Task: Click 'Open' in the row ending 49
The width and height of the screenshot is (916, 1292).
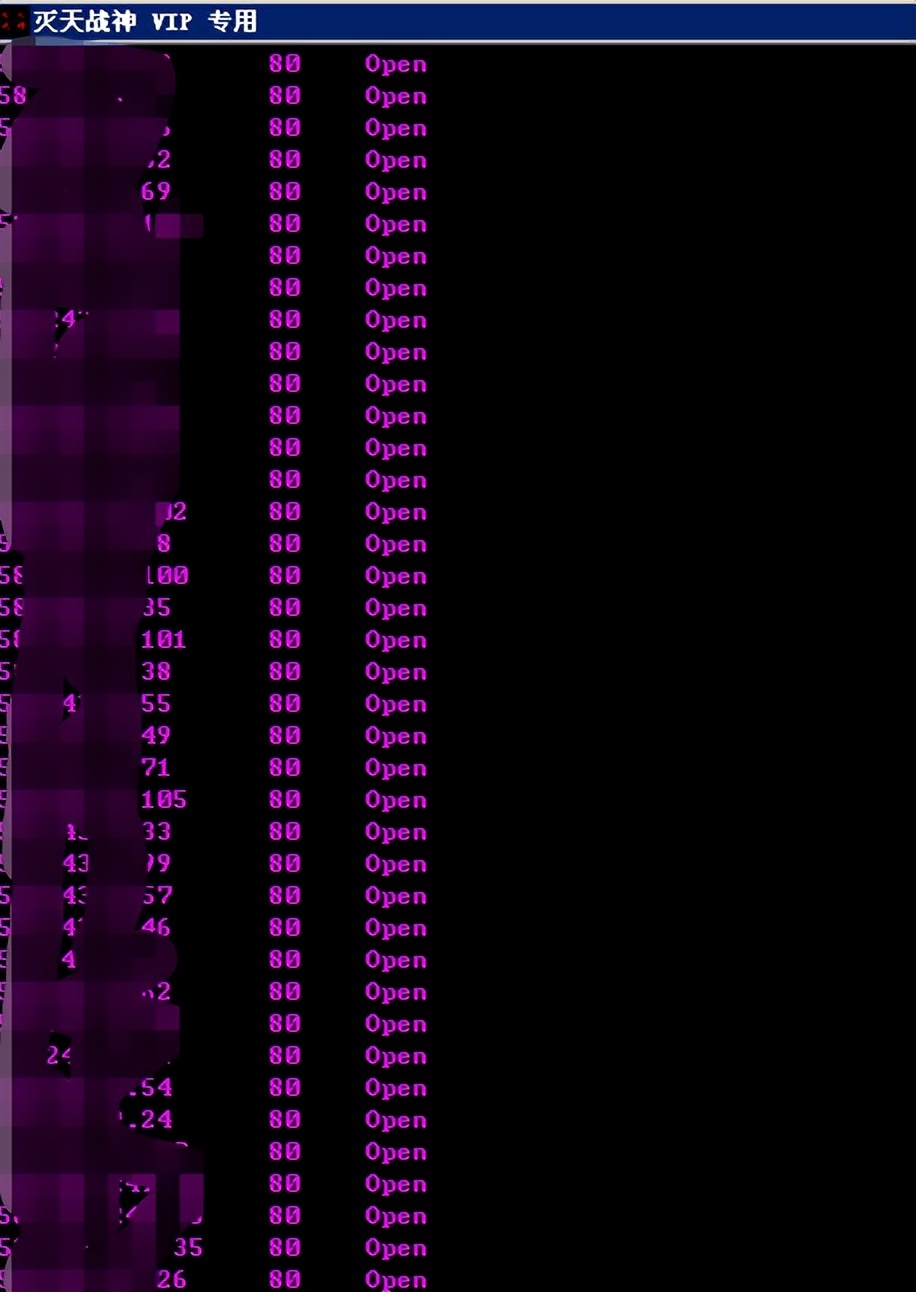Action: tap(396, 736)
